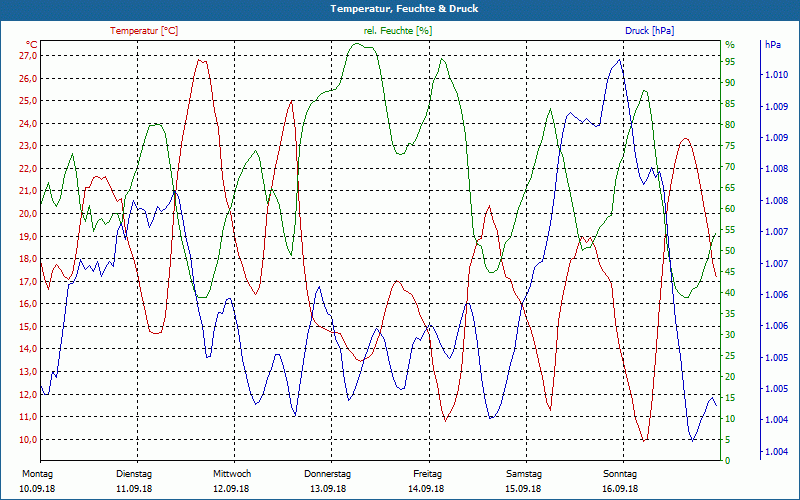Screen dimensions: 800x500
Task: Click the green humidity axis value "50"
Action: tap(730, 251)
